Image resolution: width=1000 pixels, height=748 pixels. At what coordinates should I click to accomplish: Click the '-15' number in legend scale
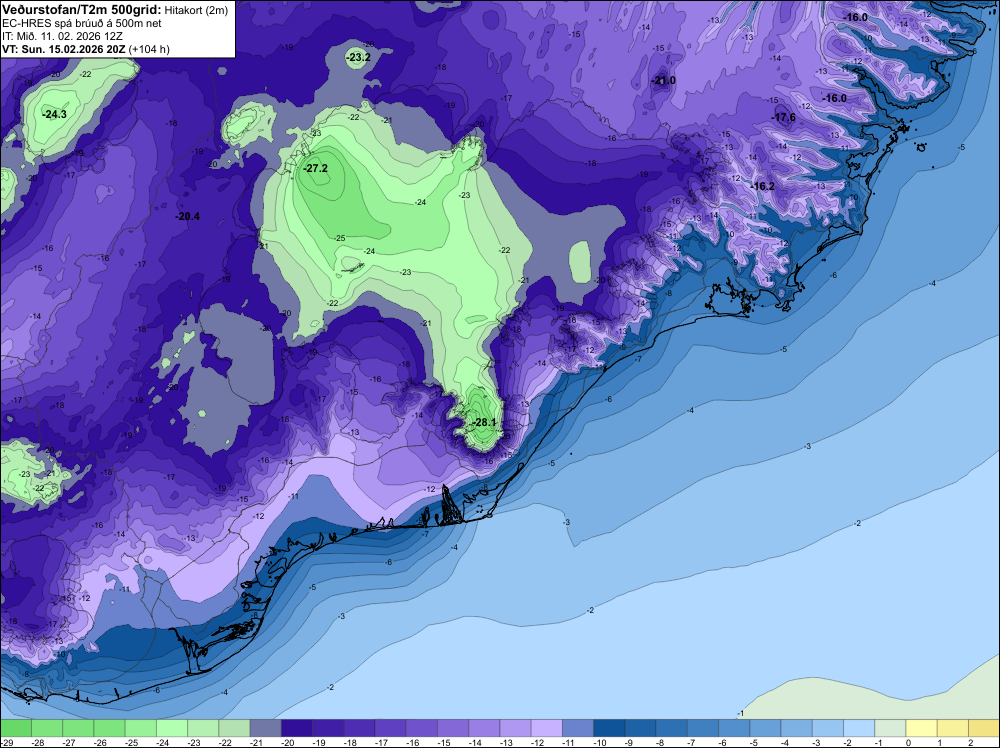click(x=443, y=743)
